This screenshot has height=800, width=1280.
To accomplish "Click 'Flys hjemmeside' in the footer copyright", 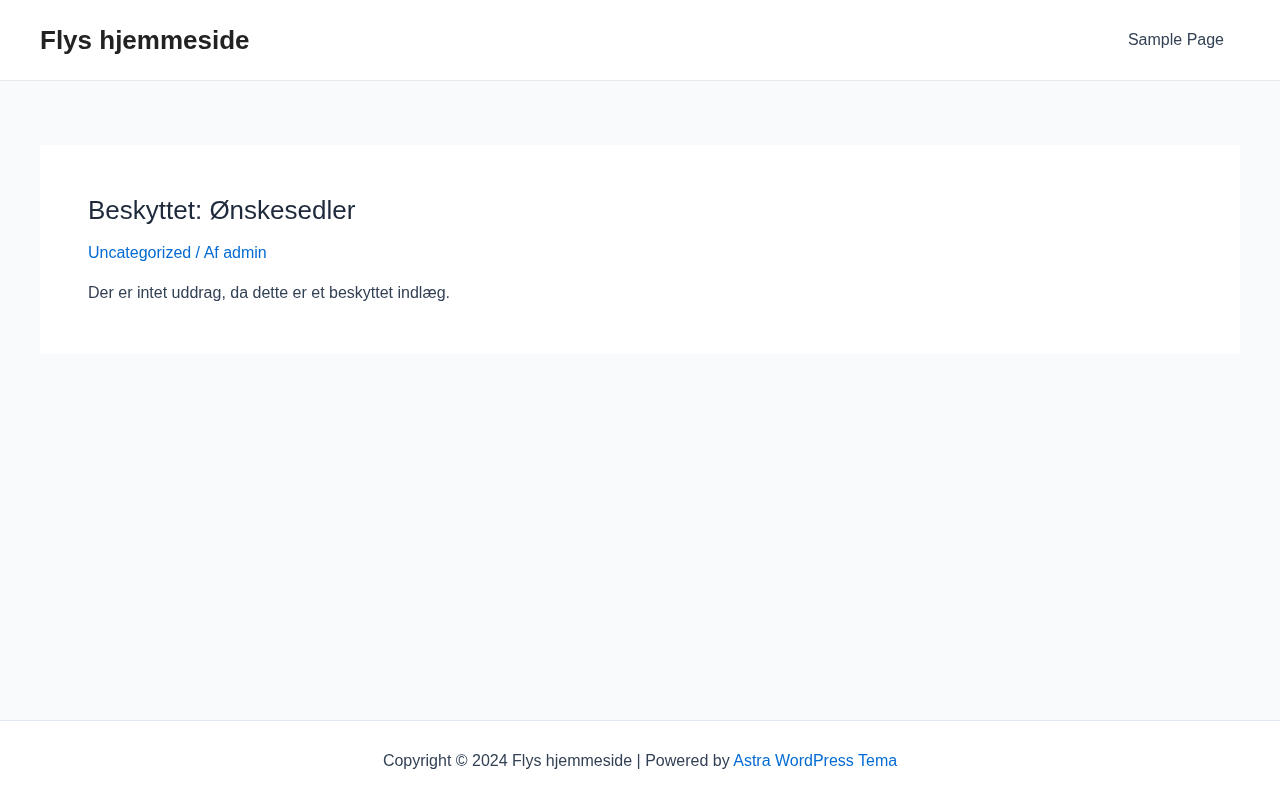I will tap(571, 761).
